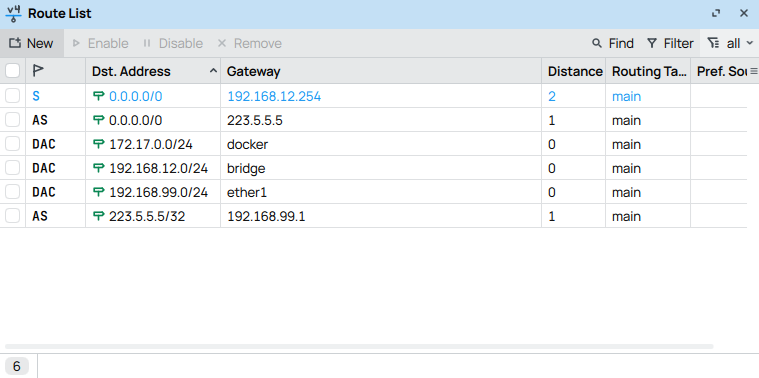Screen dimensions: 759x378
Task: Open the 'all' filter dropdown
Action: [730, 43]
